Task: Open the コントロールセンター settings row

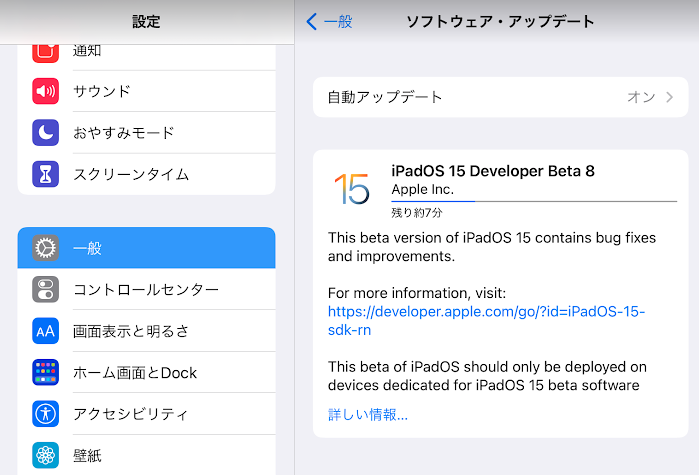Action: [x=146, y=289]
